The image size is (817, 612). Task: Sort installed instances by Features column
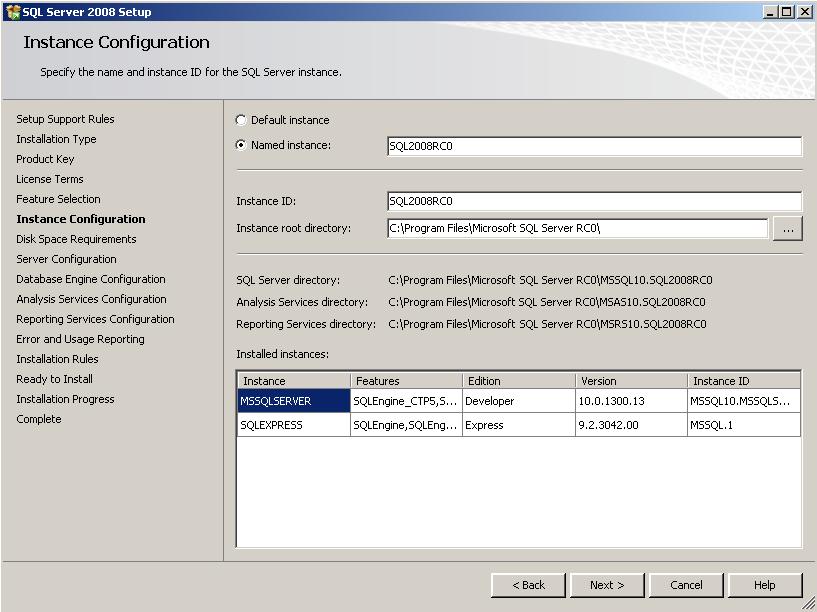pyautogui.click(x=406, y=381)
